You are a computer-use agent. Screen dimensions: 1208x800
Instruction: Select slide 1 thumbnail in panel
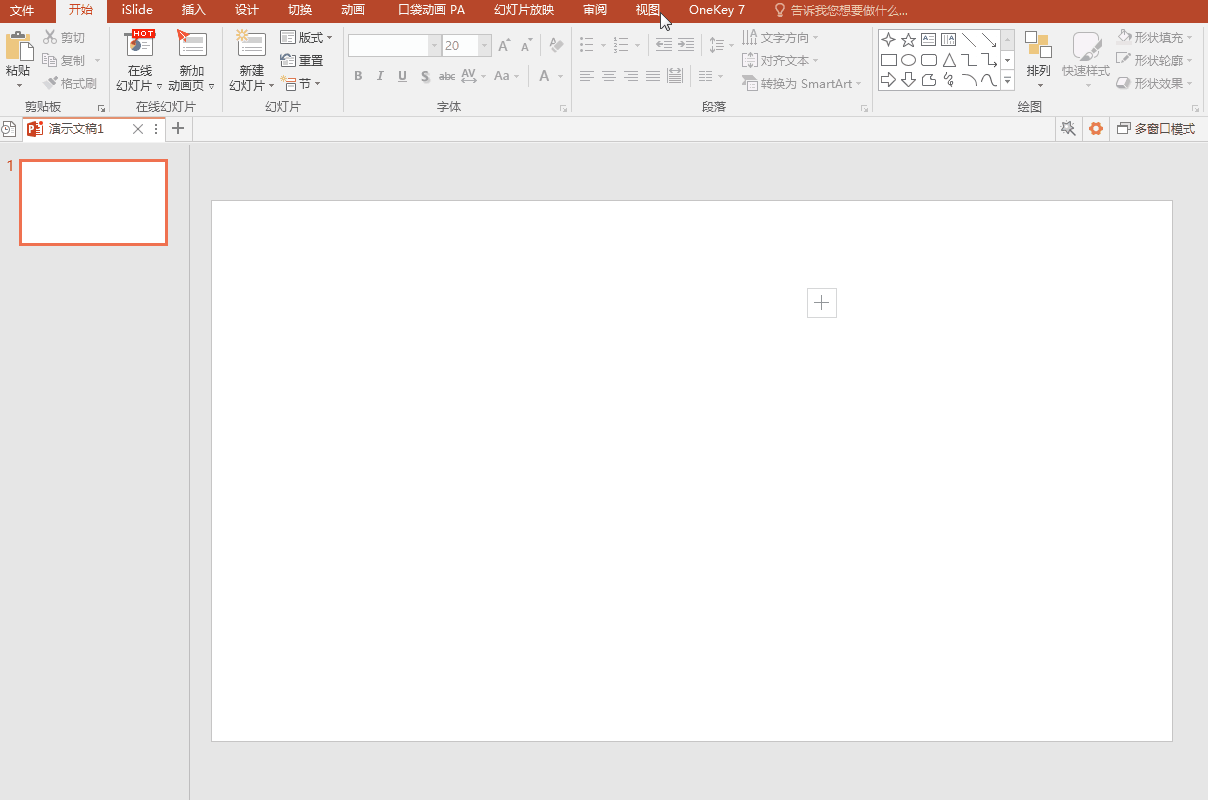coord(93,202)
